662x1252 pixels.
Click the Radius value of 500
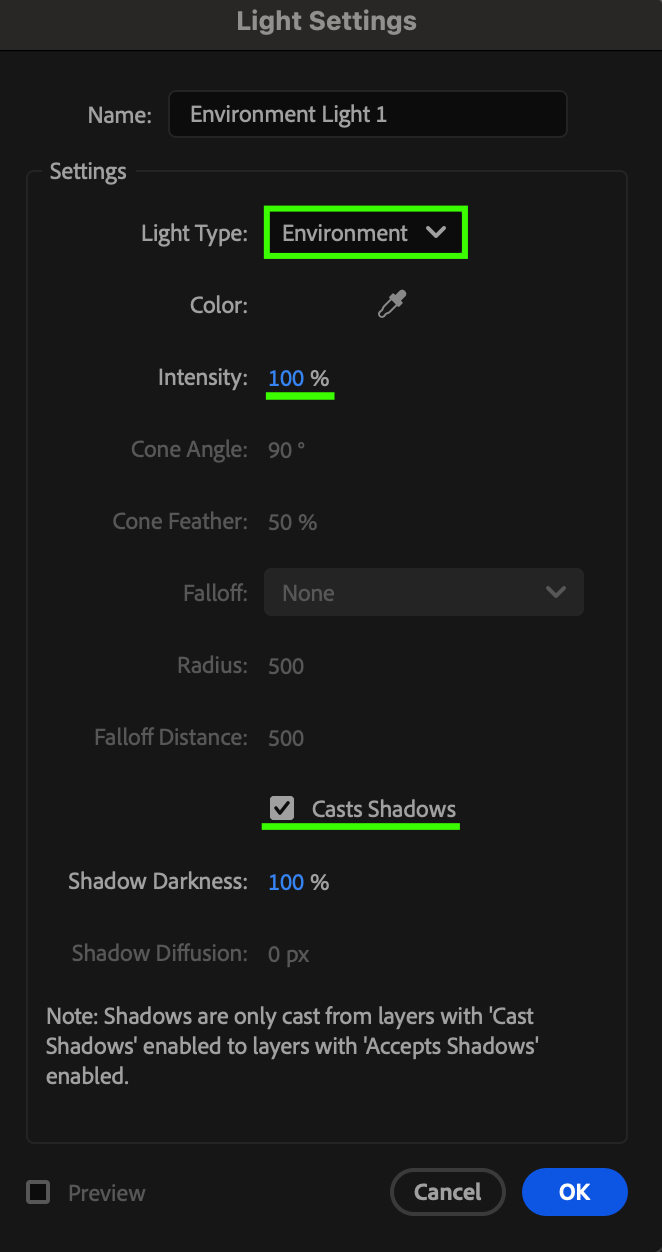(x=286, y=666)
